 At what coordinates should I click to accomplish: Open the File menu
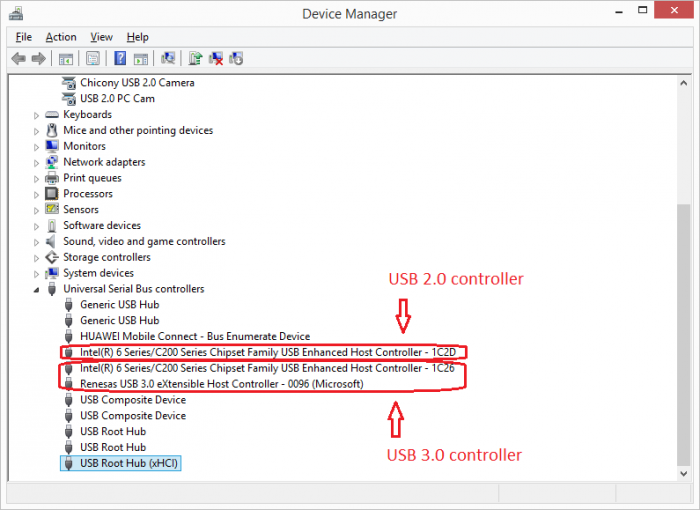24,37
